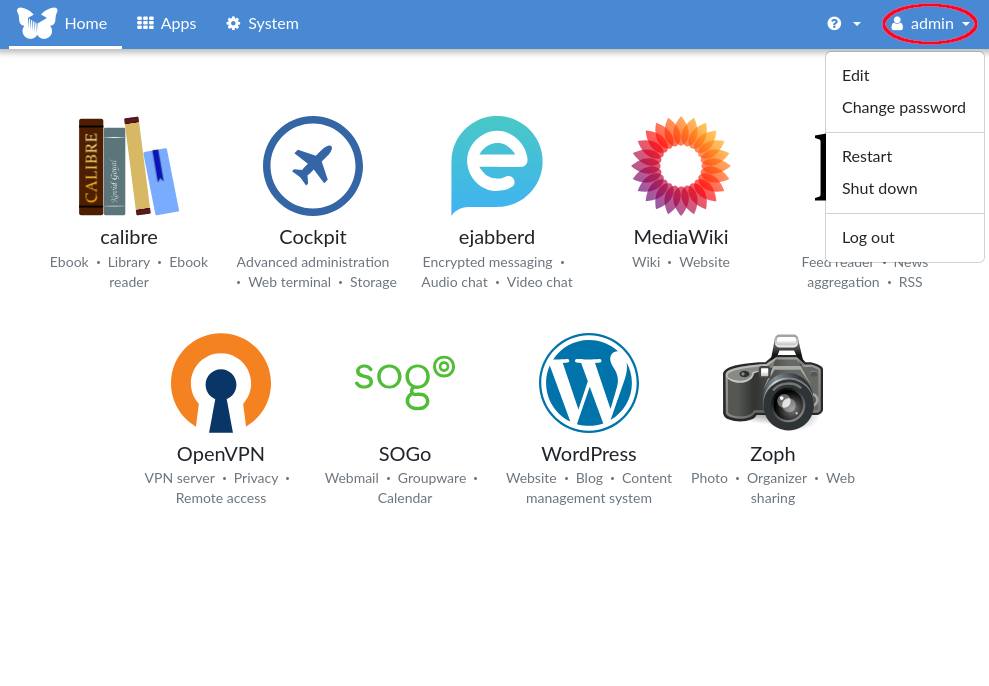Open the SOGo green logo
989x686 pixels.
coord(404,382)
